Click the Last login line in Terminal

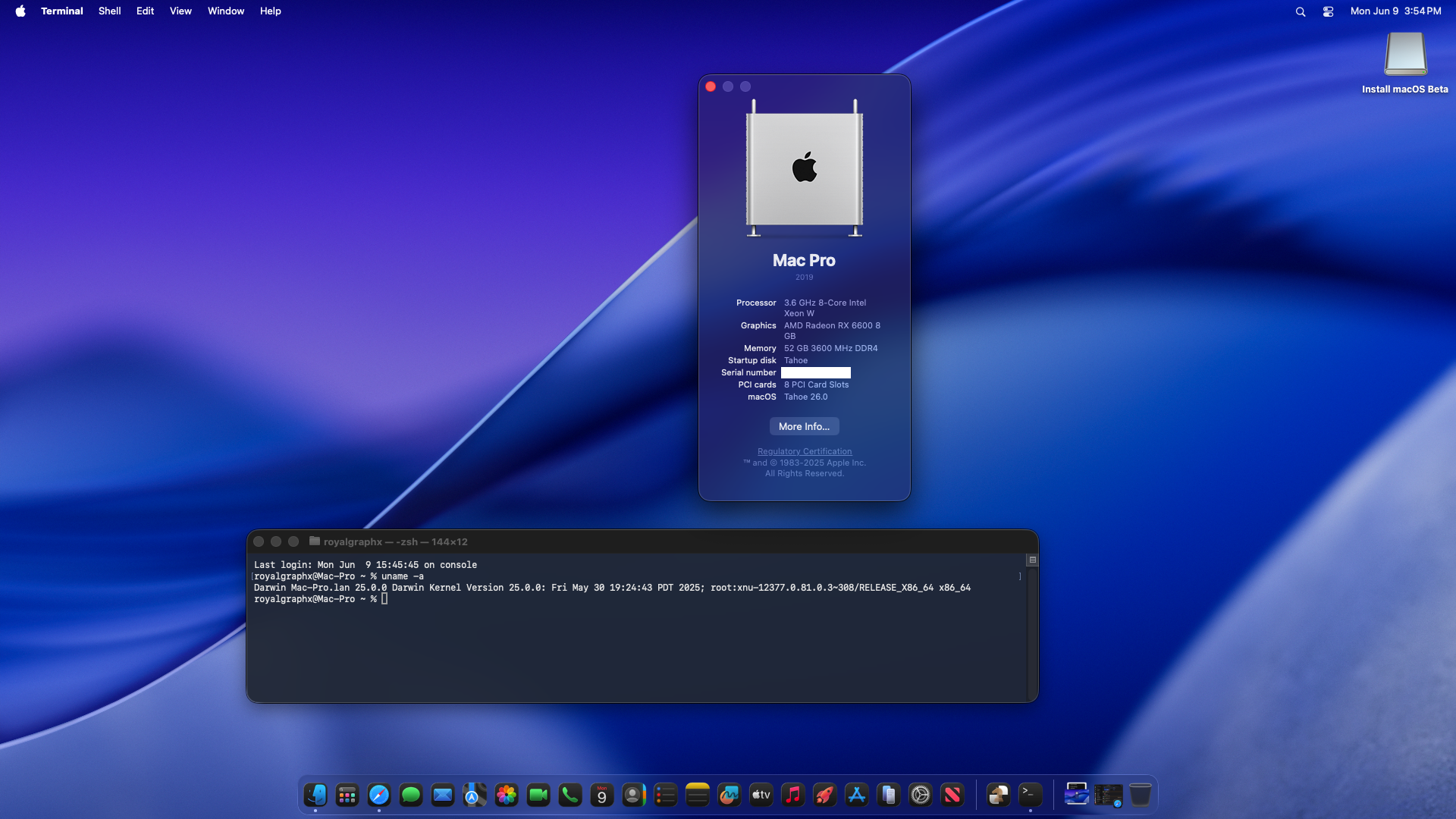point(366,565)
